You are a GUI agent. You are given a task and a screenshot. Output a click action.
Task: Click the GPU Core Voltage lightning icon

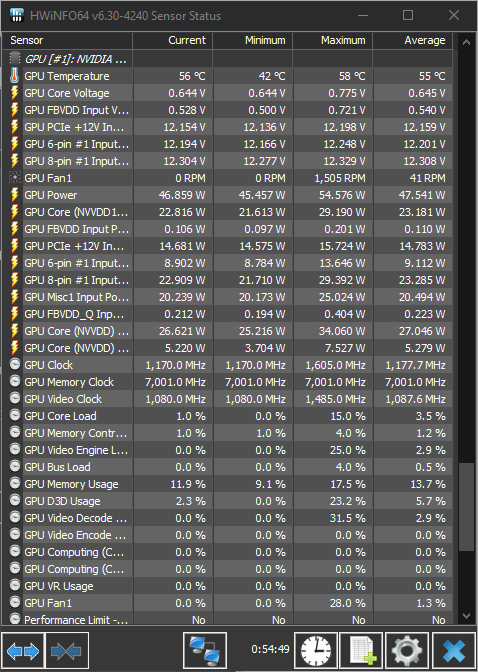pyautogui.click(x=15, y=93)
